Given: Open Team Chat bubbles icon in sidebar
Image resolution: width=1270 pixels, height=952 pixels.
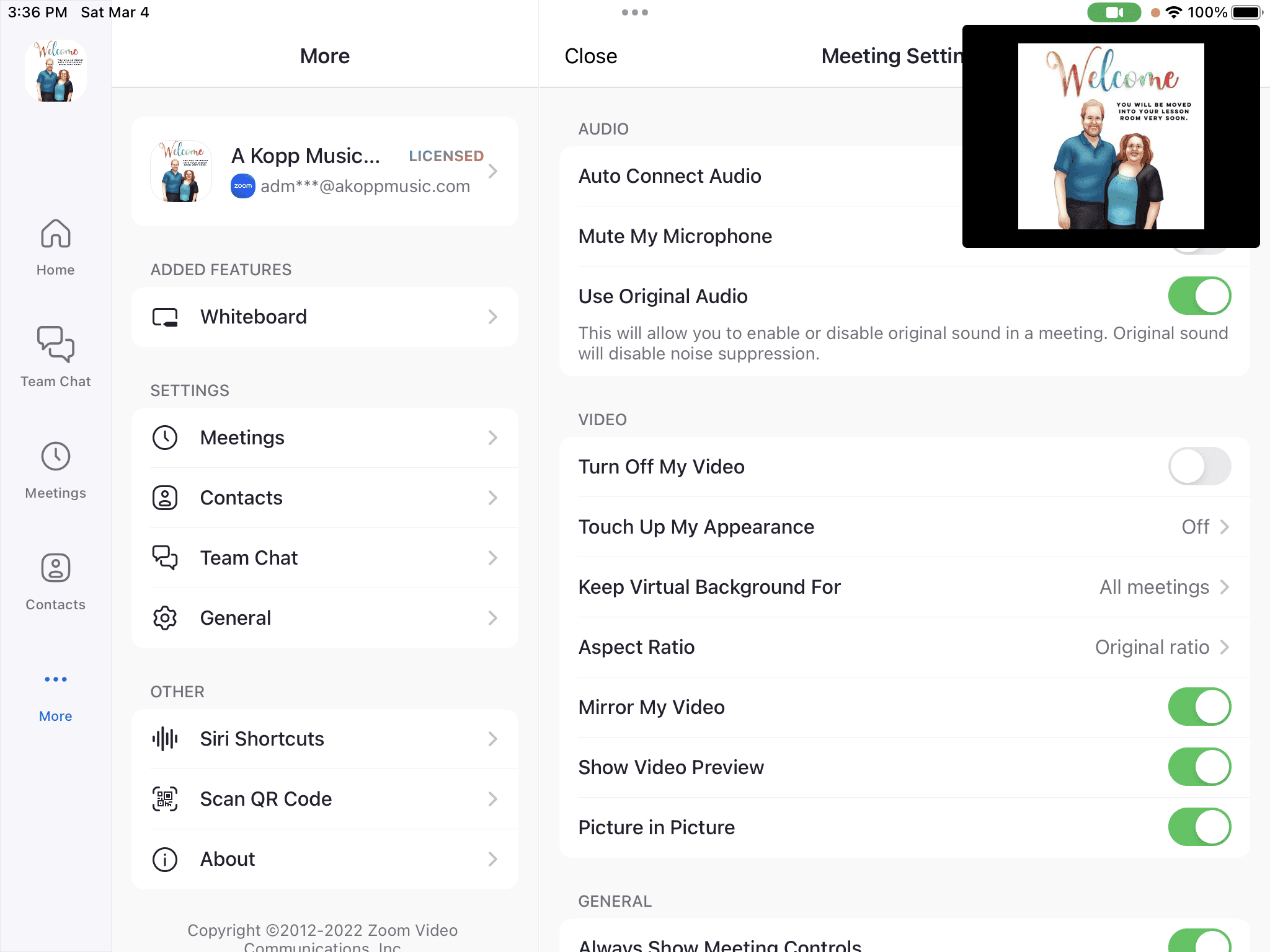Looking at the screenshot, I should click(x=55, y=344).
